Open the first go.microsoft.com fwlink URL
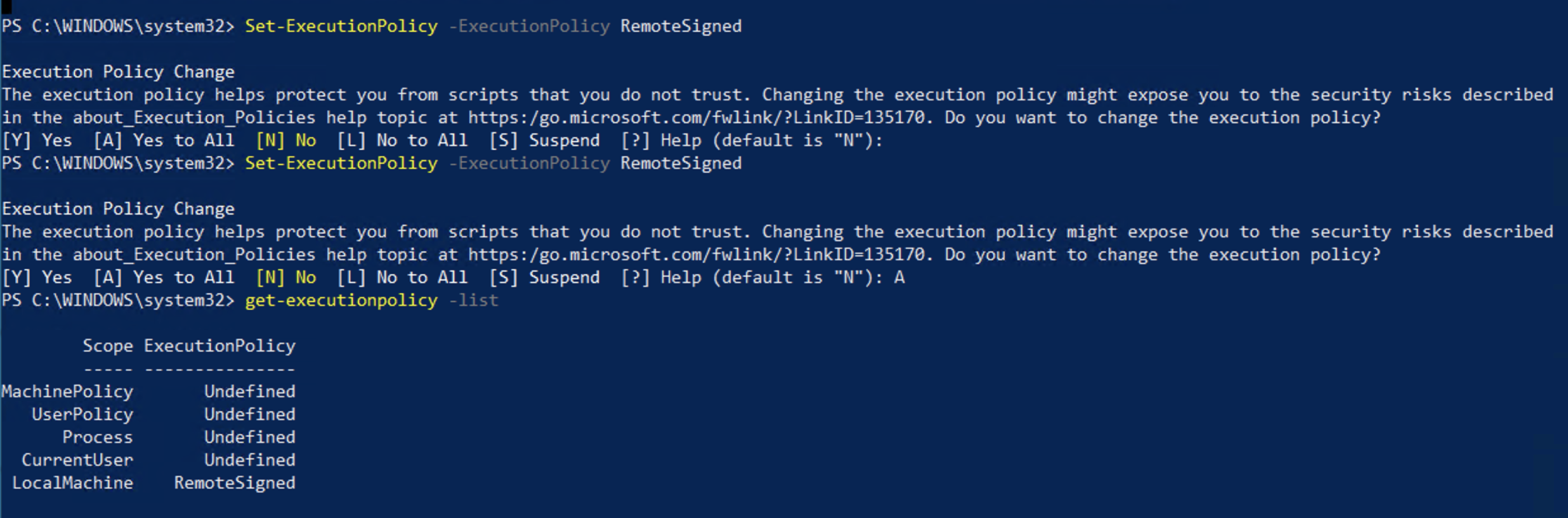The height and width of the screenshot is (518, 1568). (x=698, y=117)
